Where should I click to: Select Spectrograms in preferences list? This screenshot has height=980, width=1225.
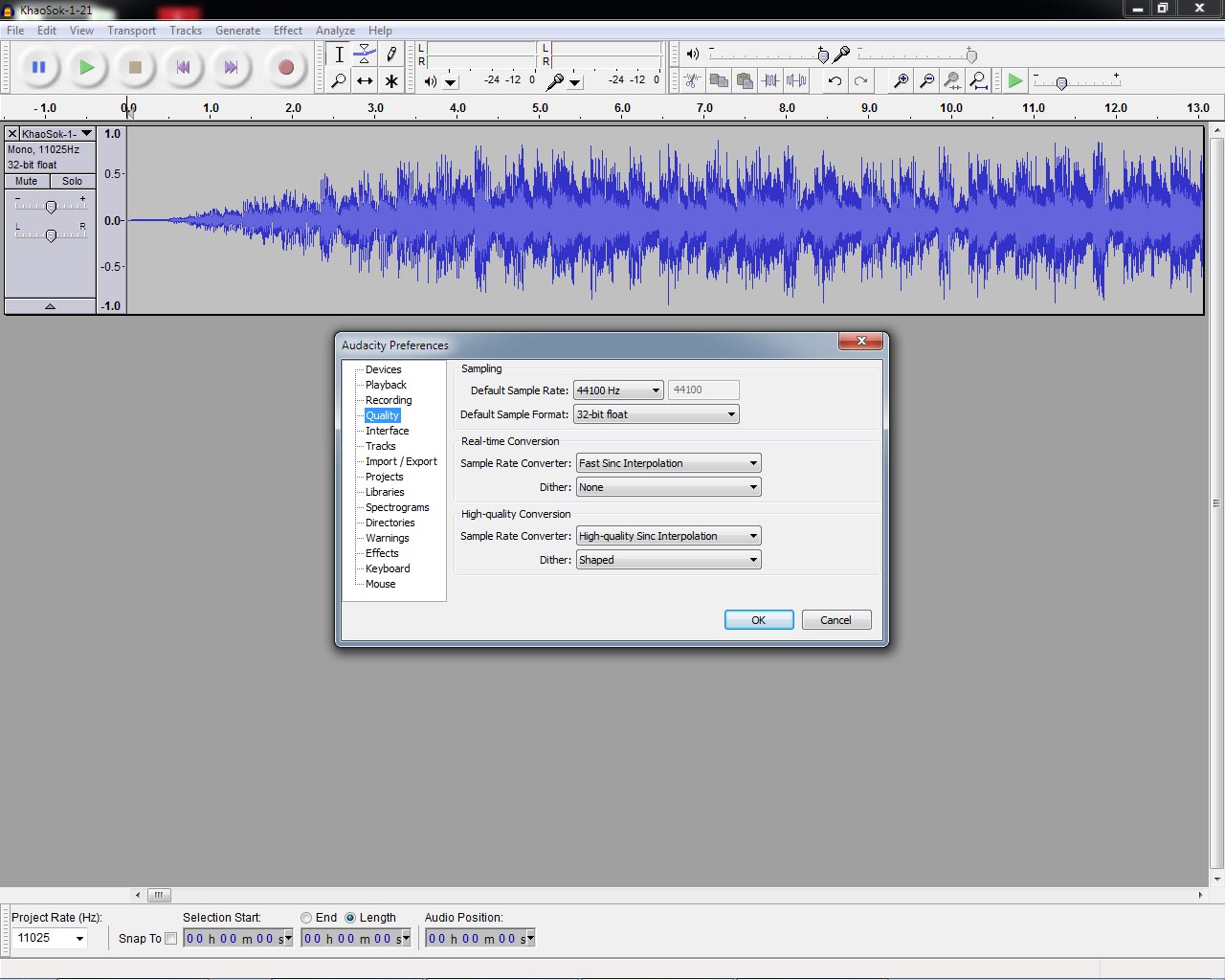pos(397,507)
